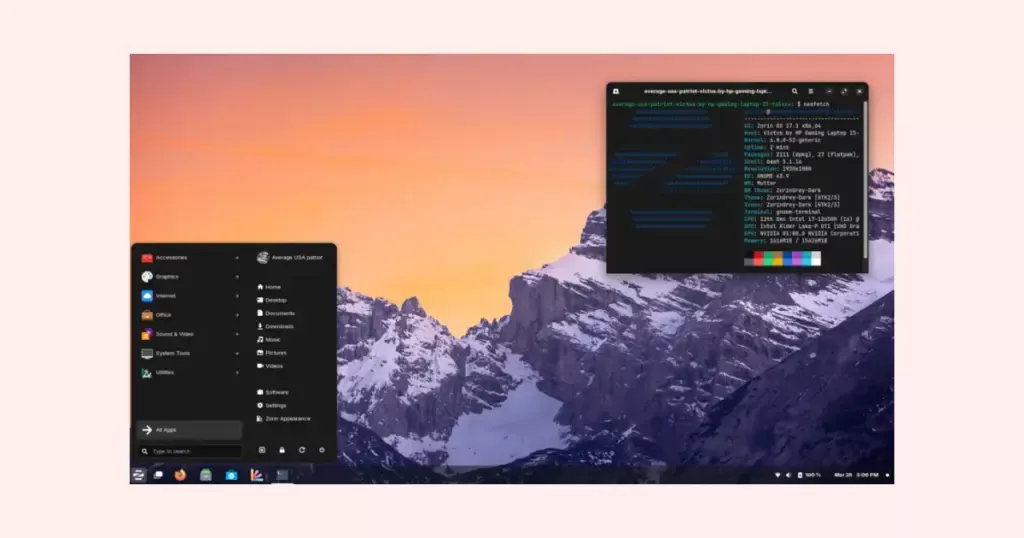Open the Videos folder shortcut
Screen dimensions: 1024x538
click(270, 366)
